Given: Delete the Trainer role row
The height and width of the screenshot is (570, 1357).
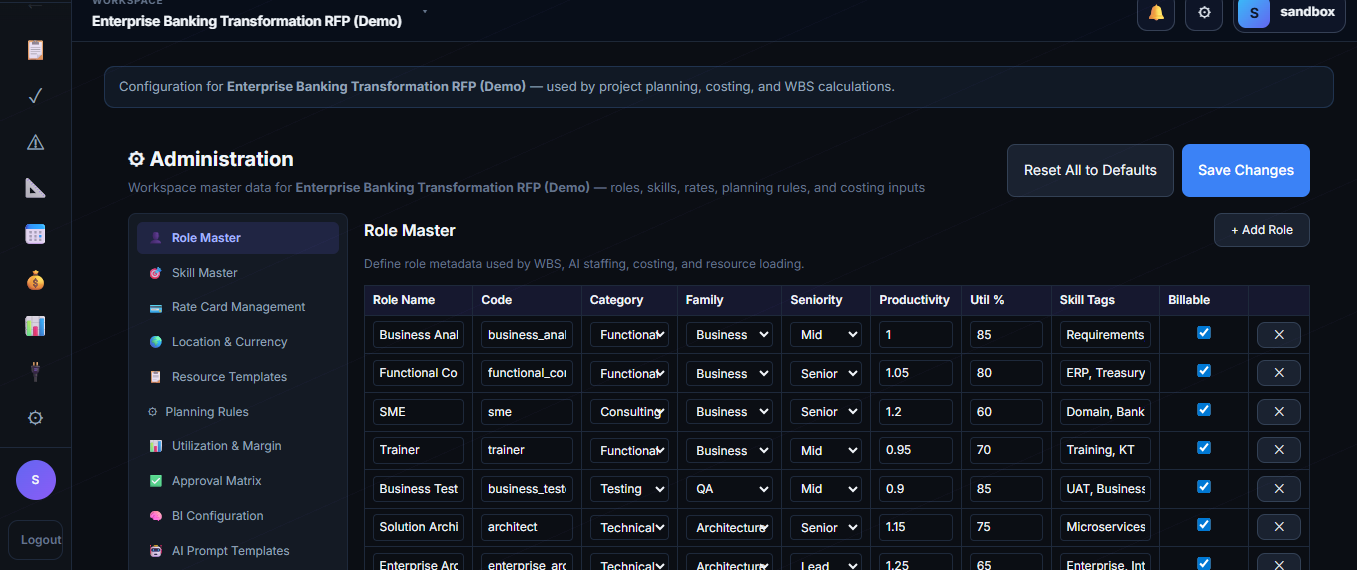Looking at the screenshot, I should (1279, 450).
